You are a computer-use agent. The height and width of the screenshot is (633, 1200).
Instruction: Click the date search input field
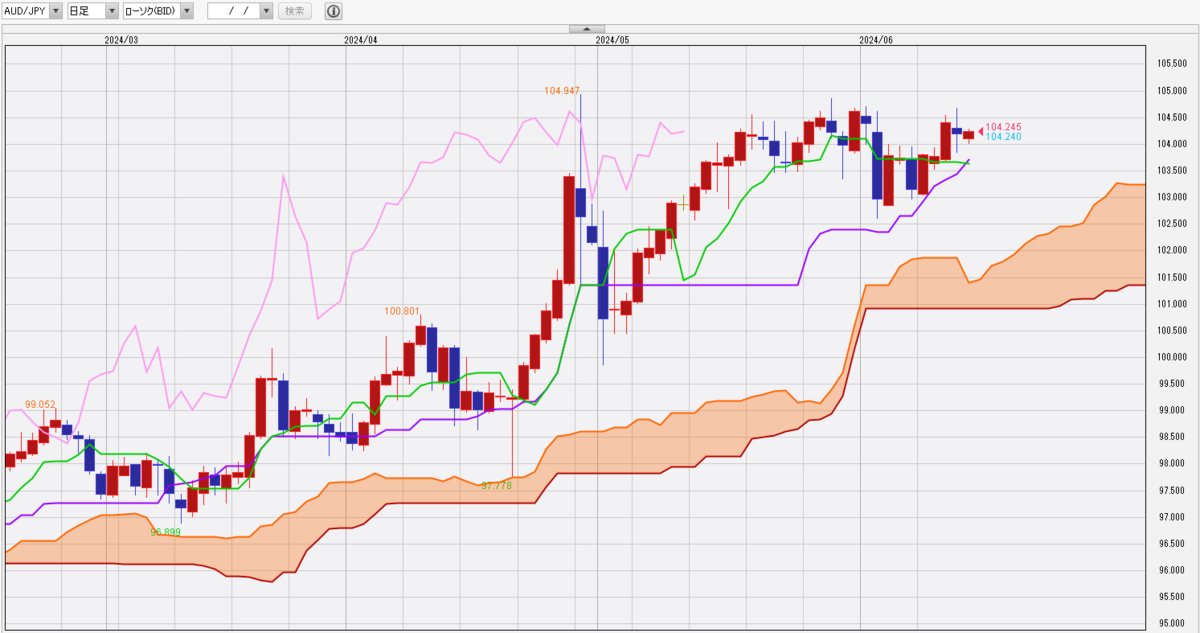233,11
